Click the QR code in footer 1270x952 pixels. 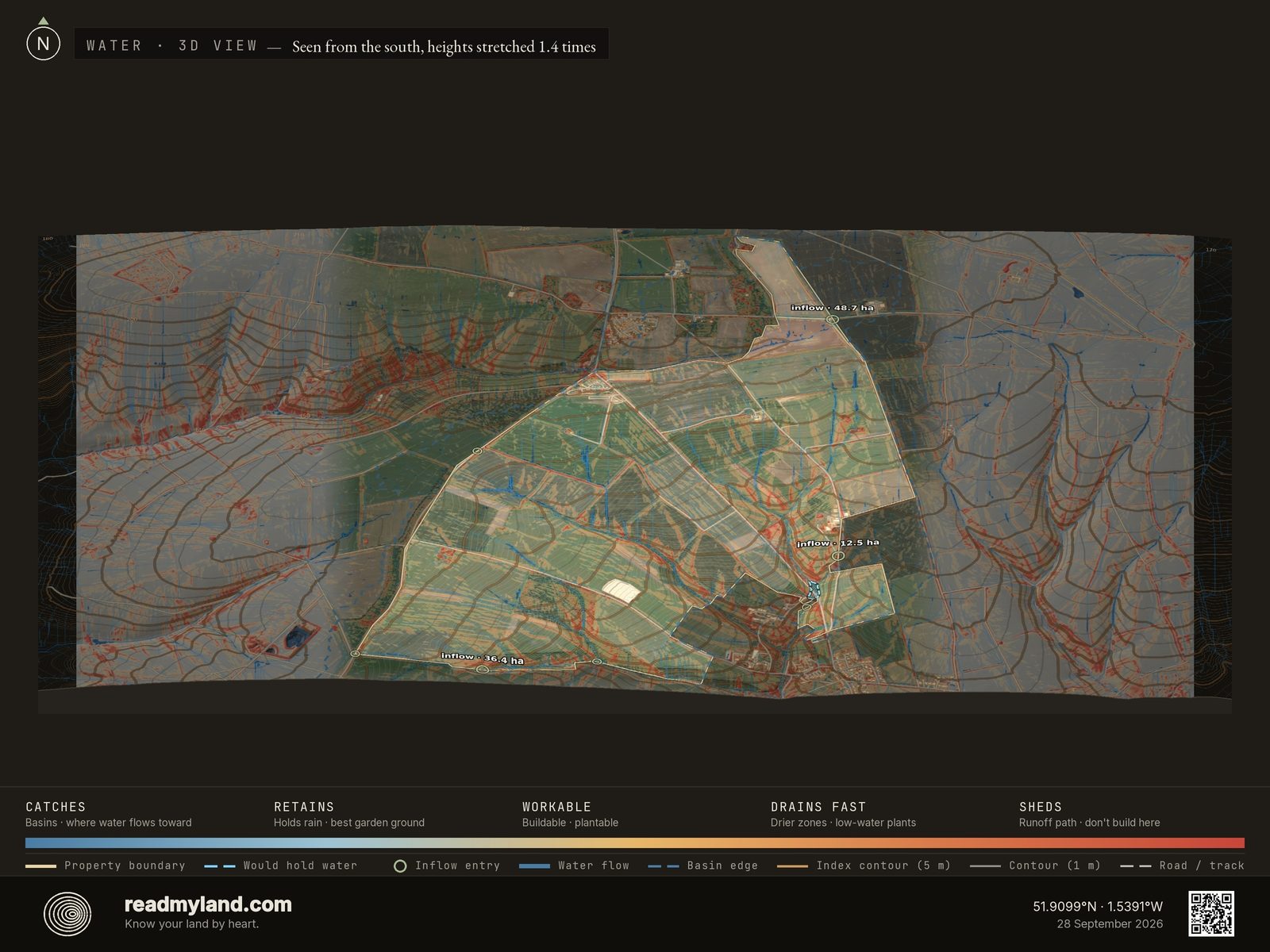tap(1210, 914)
